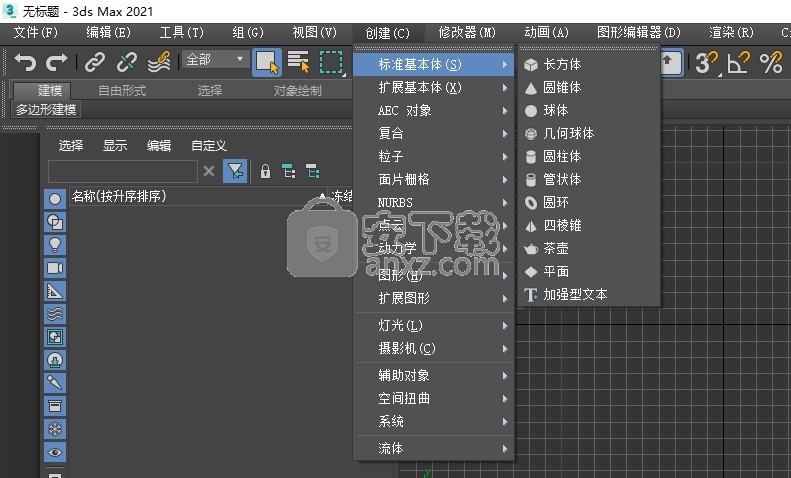Open explorer 自定义 menu
This screenshot has width=791, height=478.
209,146
